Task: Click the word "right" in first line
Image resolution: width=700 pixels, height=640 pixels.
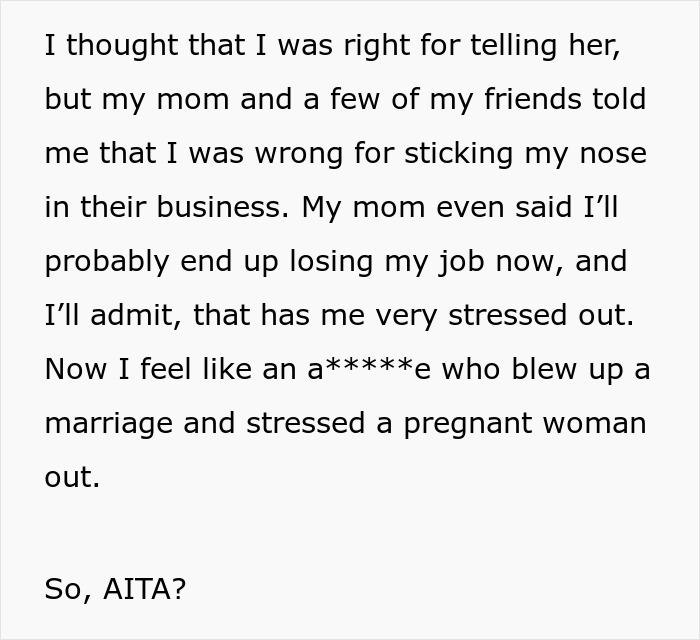Action: pyautogui.click(x=376, y=46)
